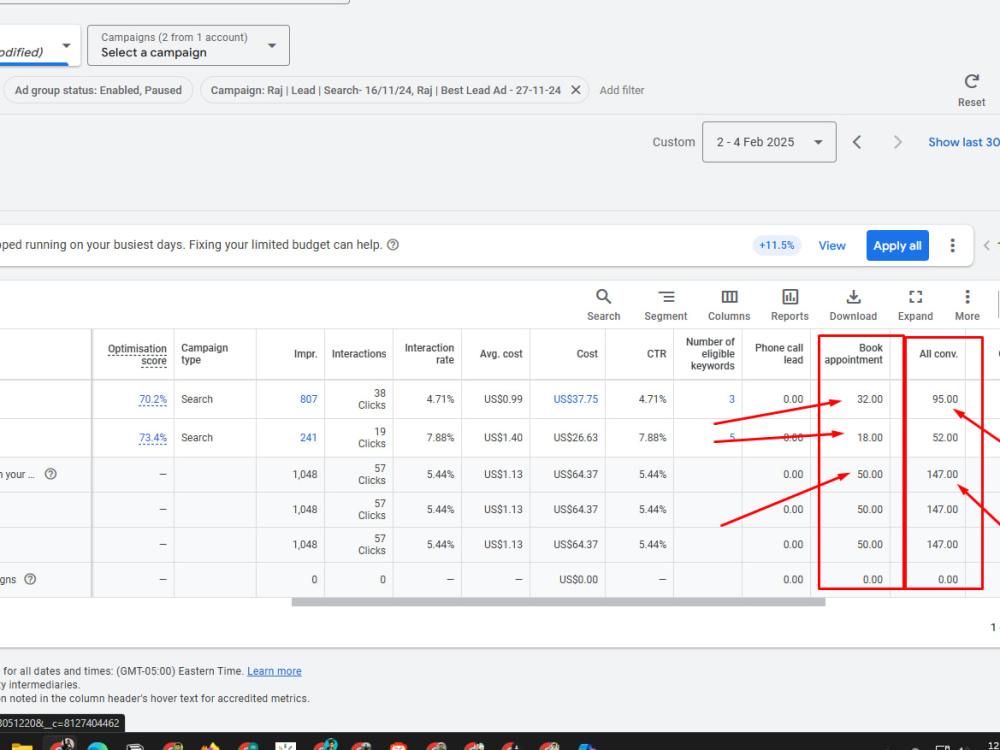
Task: Open the 'Select a campaign' dropdown
Action: 188,45
